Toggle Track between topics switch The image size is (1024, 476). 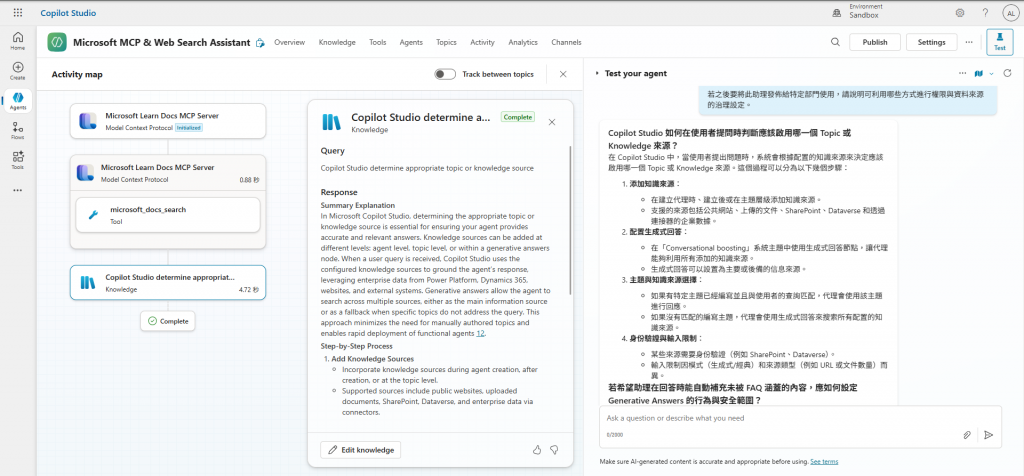445,74
